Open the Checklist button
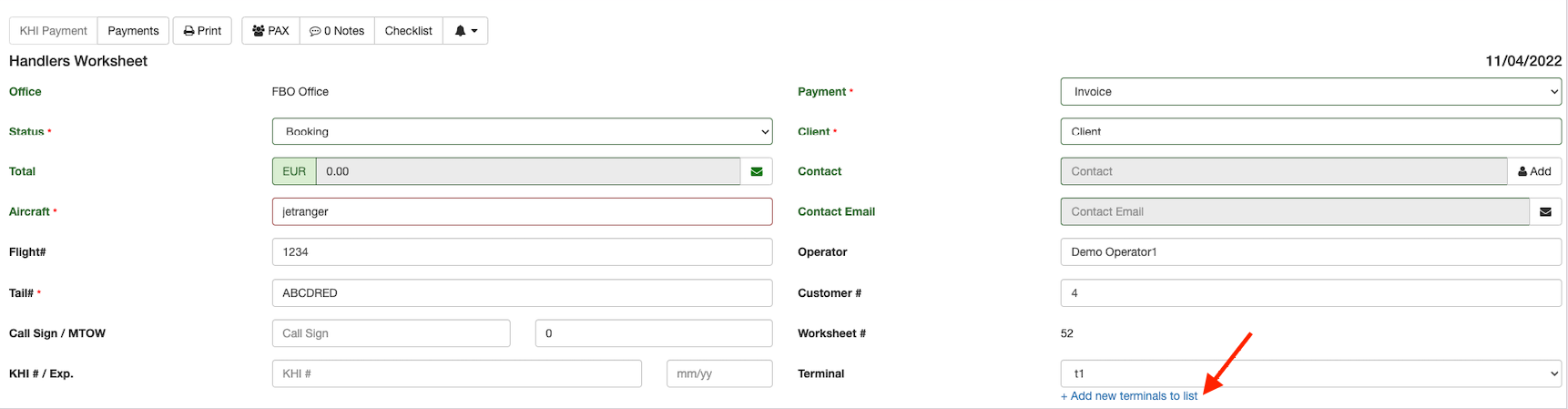 pos(408,31)
